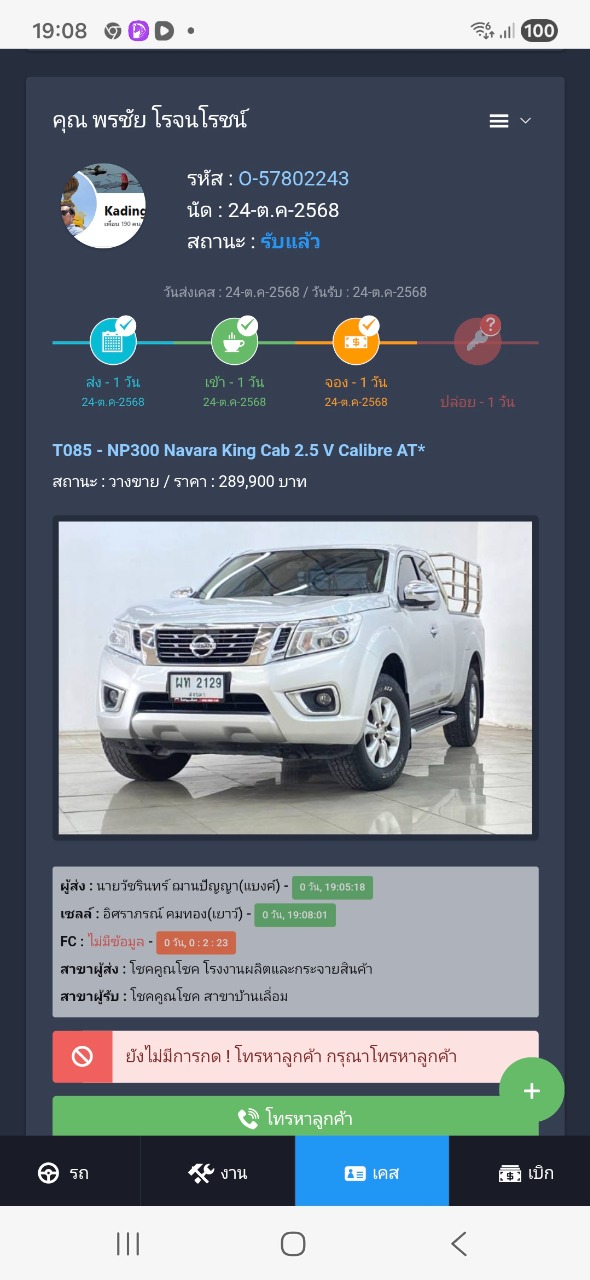Tap the calendar step icon labeled ส่ง

coord(113,342)
